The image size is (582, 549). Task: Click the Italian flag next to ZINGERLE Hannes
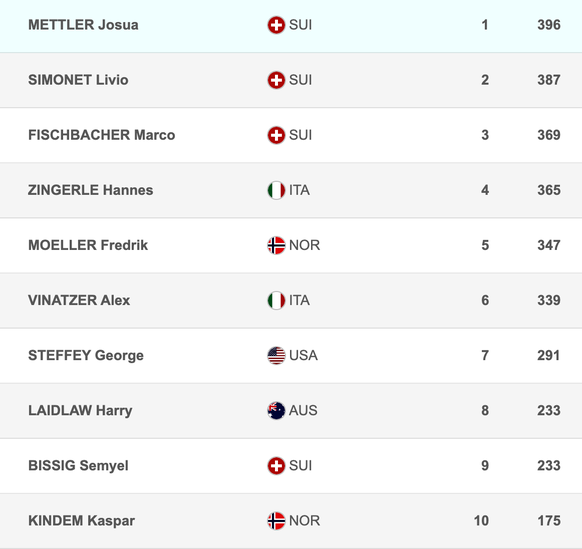point(276,190)
